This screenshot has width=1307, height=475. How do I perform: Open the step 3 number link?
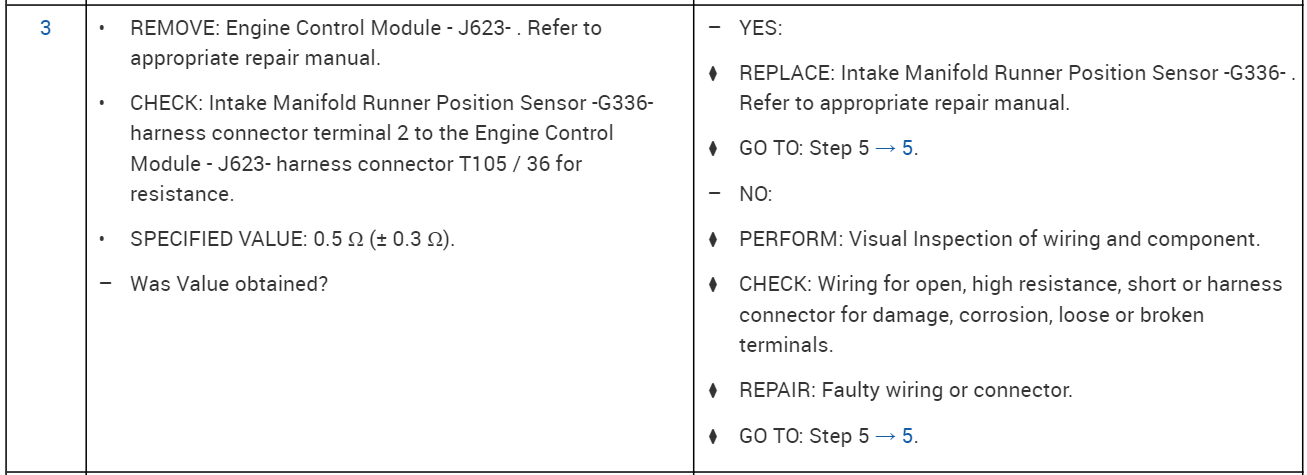(44, 28)
